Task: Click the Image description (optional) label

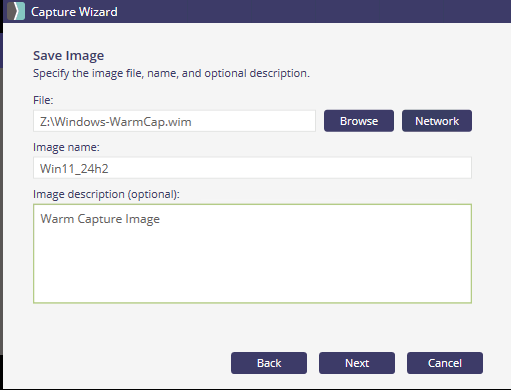Action: click(x=106, y=194)
